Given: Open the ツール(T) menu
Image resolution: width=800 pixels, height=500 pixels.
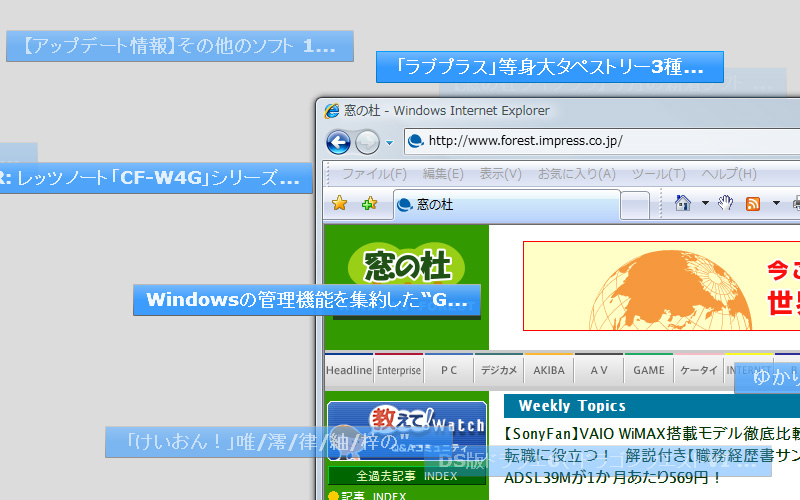Looking at the screenshot, I should 659,174.
